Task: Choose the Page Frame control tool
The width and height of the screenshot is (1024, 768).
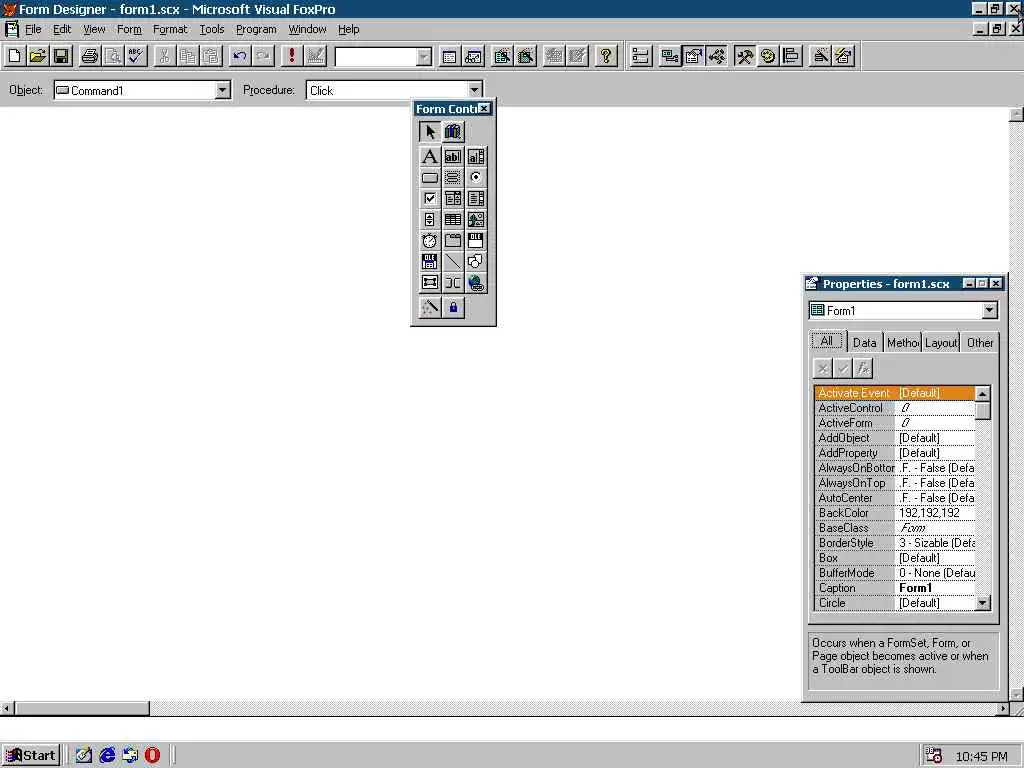Action: point(453,241)
